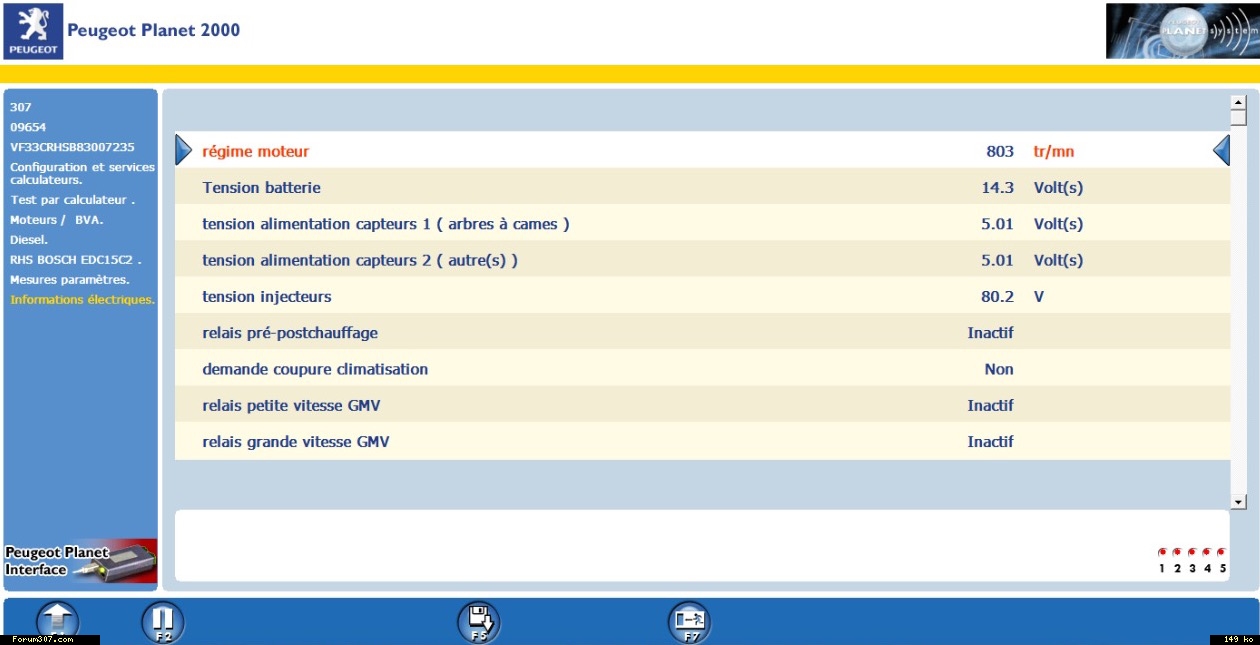Select Informations électriques in sidebar
This screenshot has width=1260, height=645.
click(x=82, y=300)
